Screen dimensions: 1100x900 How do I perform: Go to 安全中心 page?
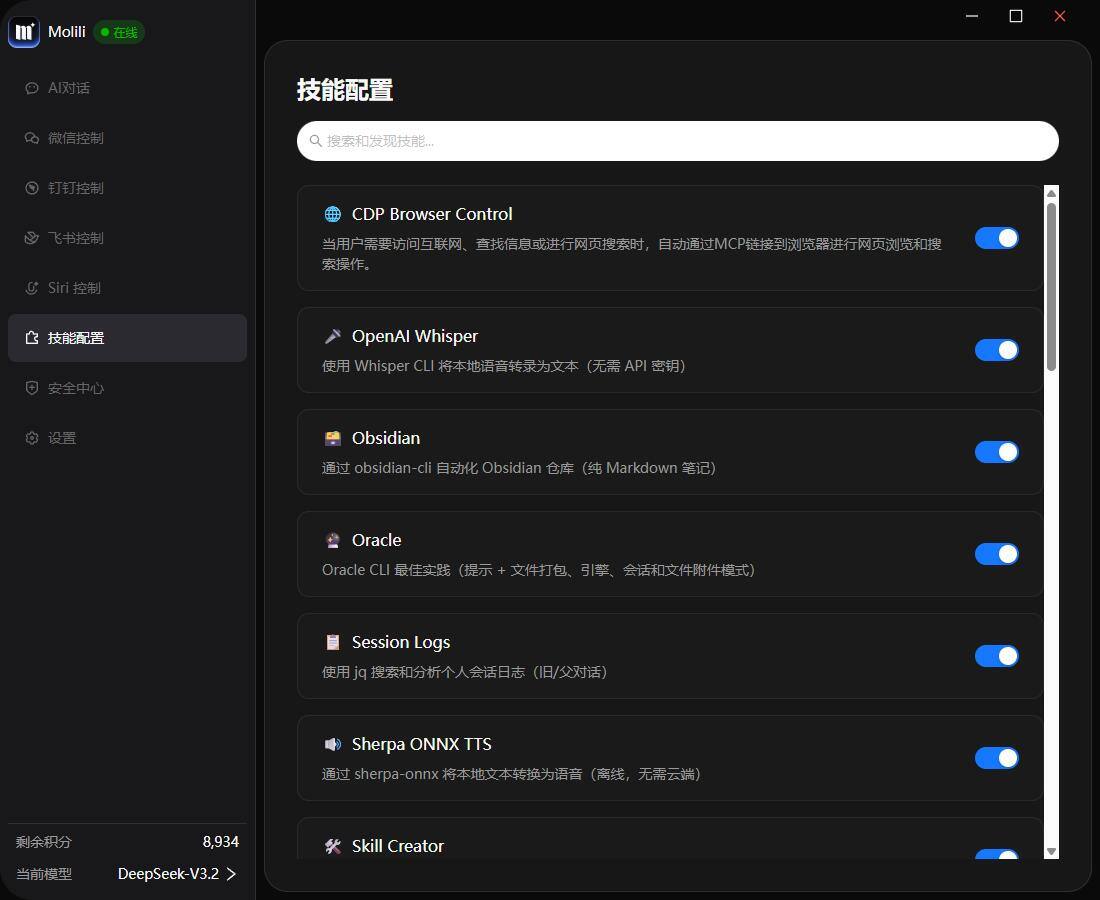tap(75, 388)
